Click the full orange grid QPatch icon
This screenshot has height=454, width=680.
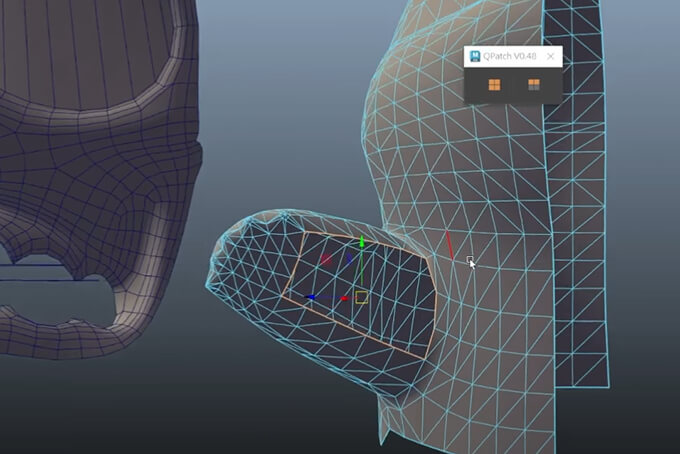494,85
